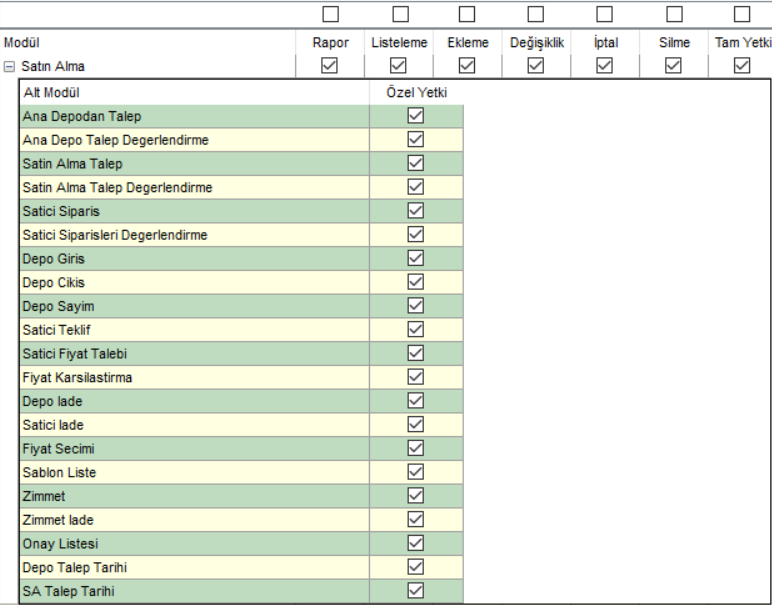Uncheck Özel Yetki for Fiyat Karsilastirma

(416, 377)
